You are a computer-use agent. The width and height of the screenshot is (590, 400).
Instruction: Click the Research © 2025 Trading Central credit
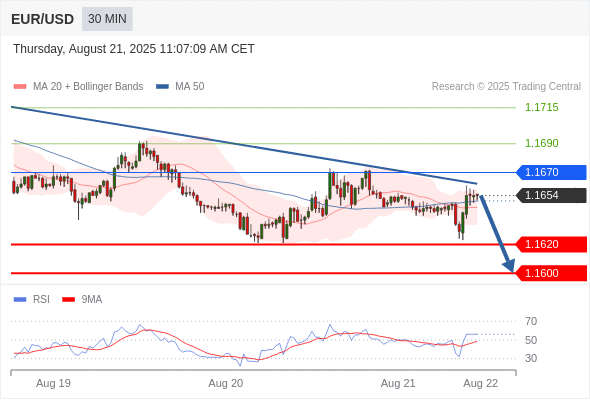[506, 87]
